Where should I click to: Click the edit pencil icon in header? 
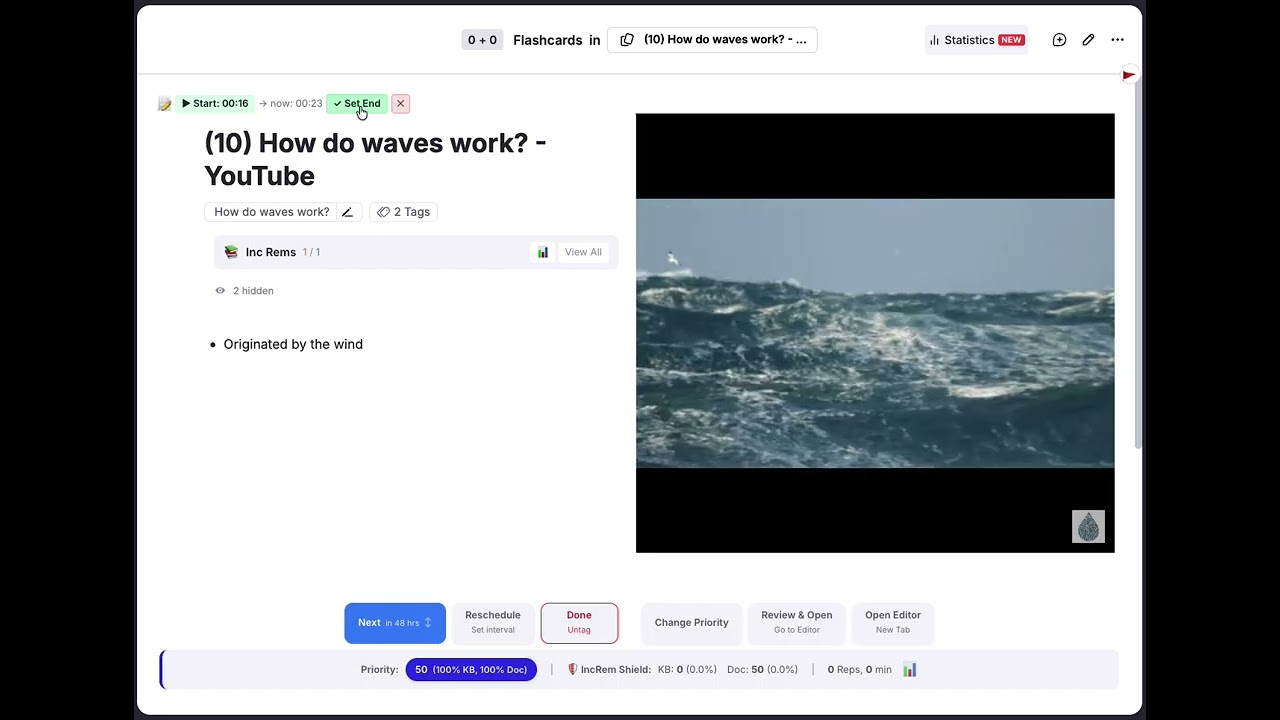point(1088,40)
